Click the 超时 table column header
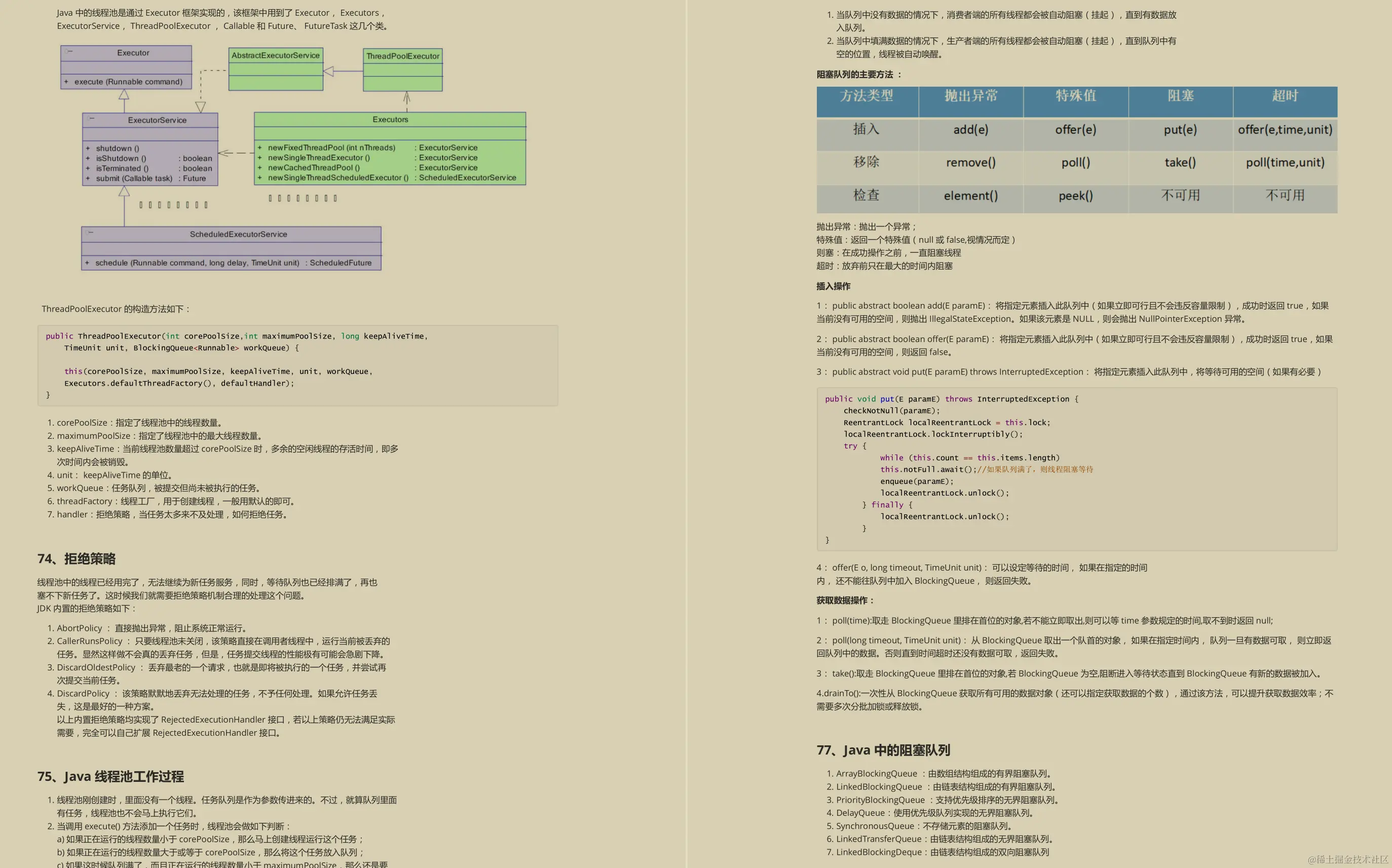The image size is (1392, 868). click(1285, 96)
